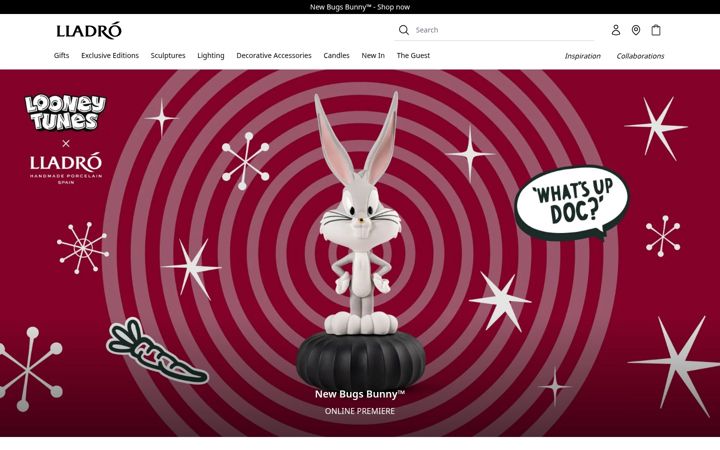Open the Candles menu

pos(336,56)
